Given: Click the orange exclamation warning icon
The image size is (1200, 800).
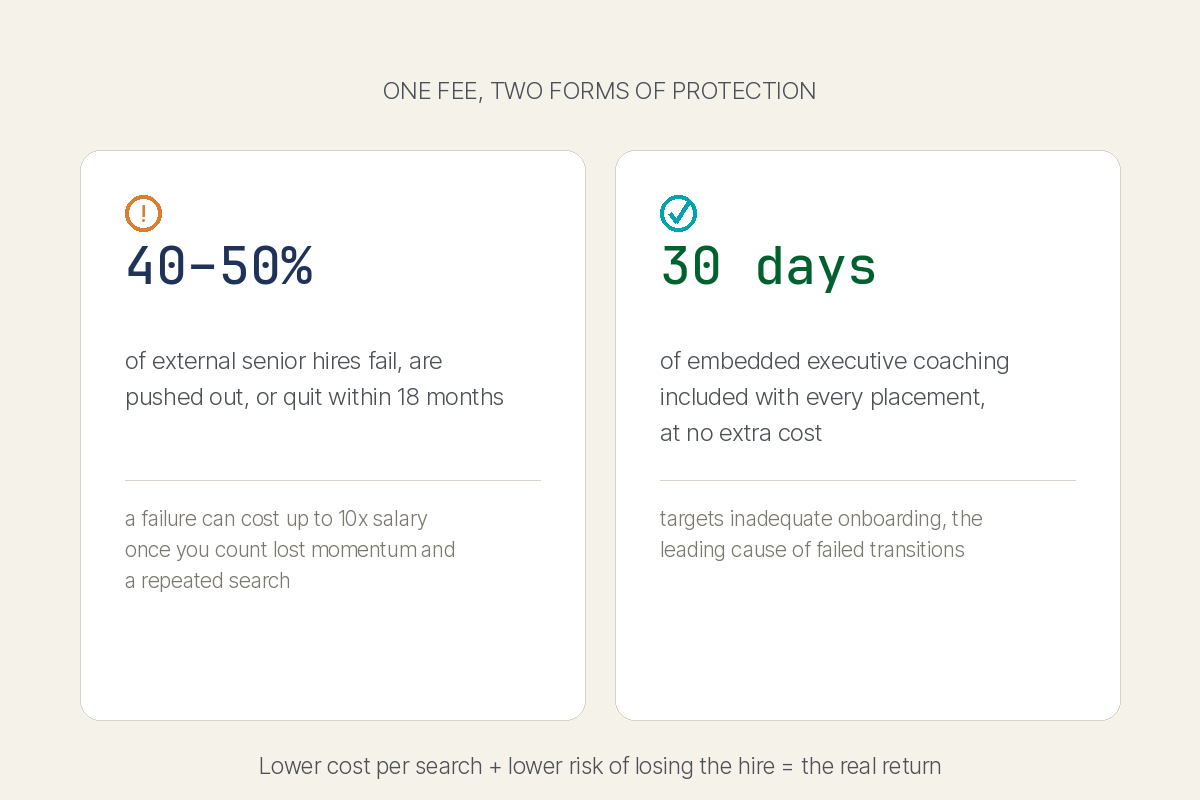Looking at the screenshot, I should coord(143,213).
